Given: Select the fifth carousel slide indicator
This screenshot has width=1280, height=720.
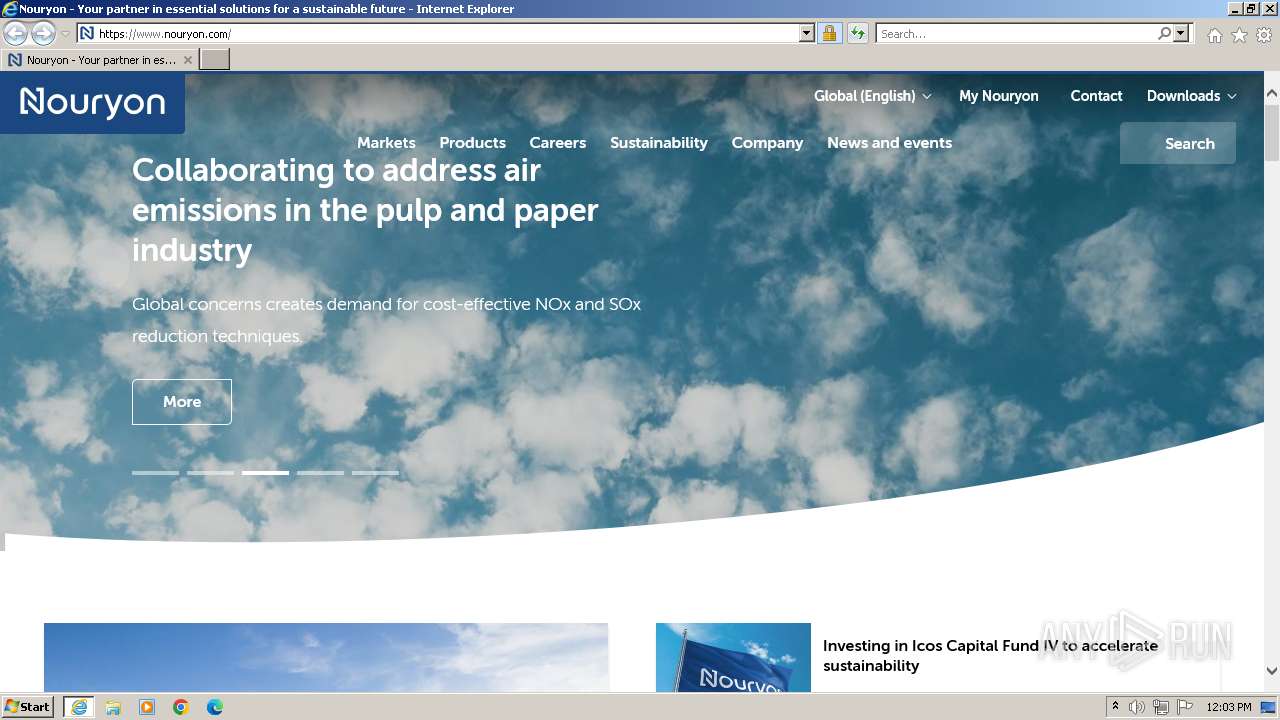Looking at the screenshot, I should tap(375, 473).
